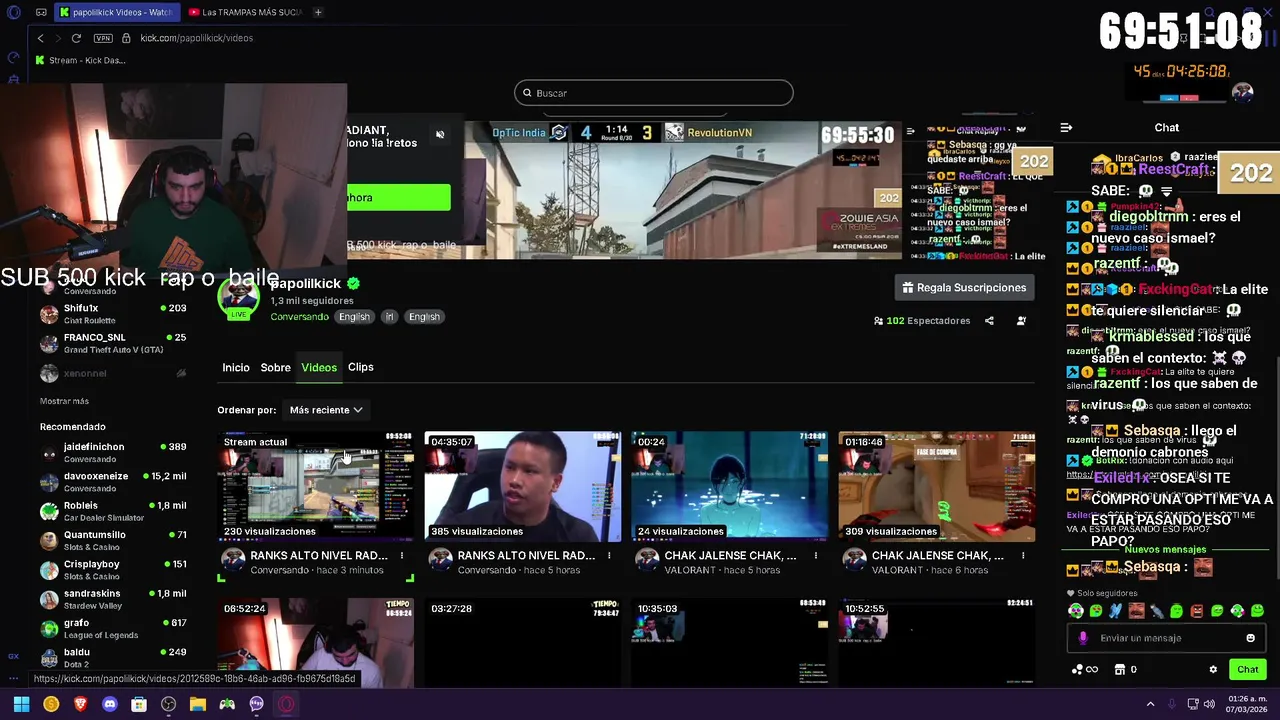Open the Conversando category link under papolilkick
Image resolution: width=1280 pixels, height=720 pixels.
pyautogui.click(x=299, y=317)
